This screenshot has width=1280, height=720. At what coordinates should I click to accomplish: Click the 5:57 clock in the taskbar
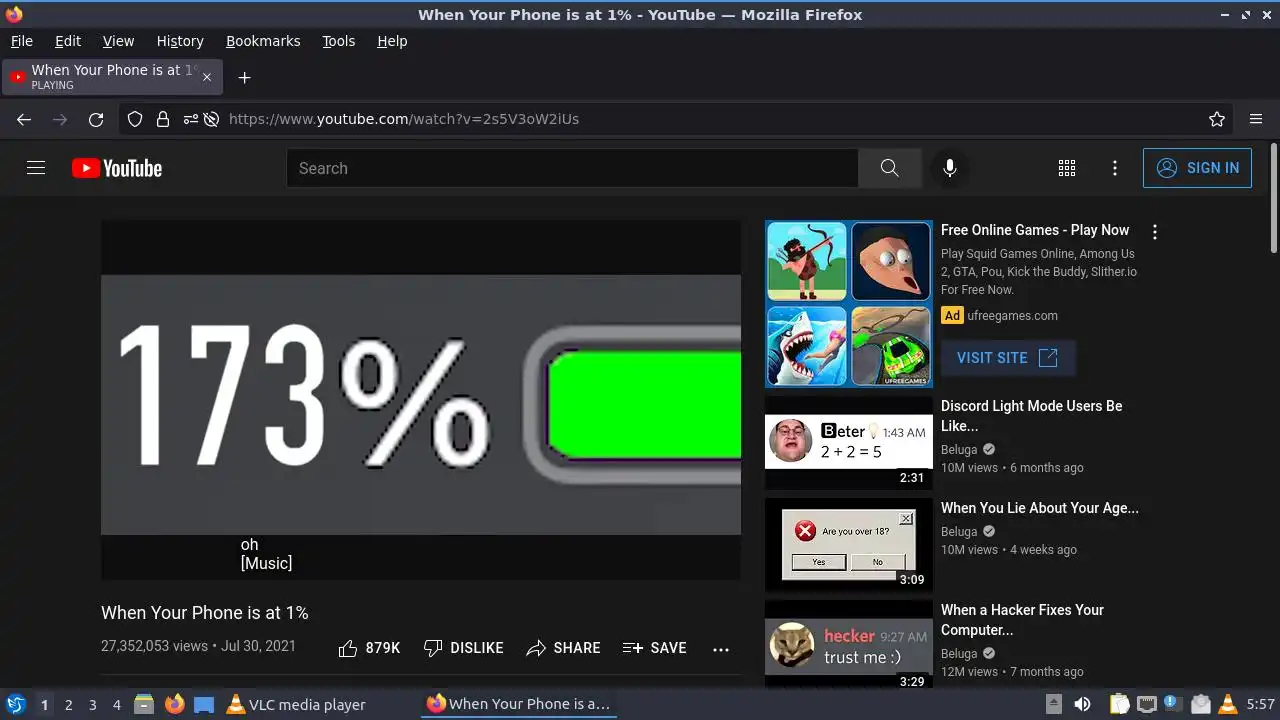1260,705
